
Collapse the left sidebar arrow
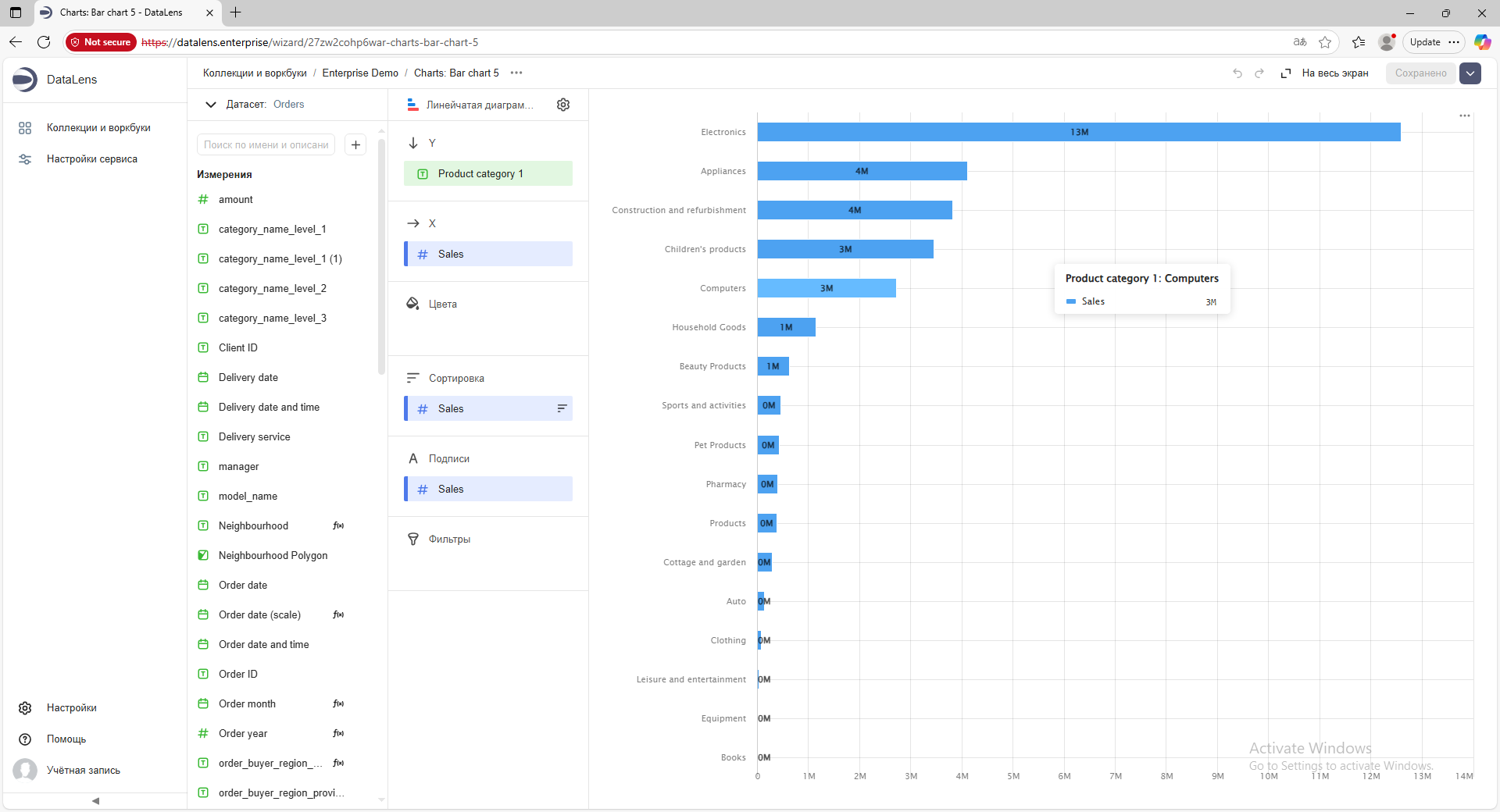tap(95, 800)
